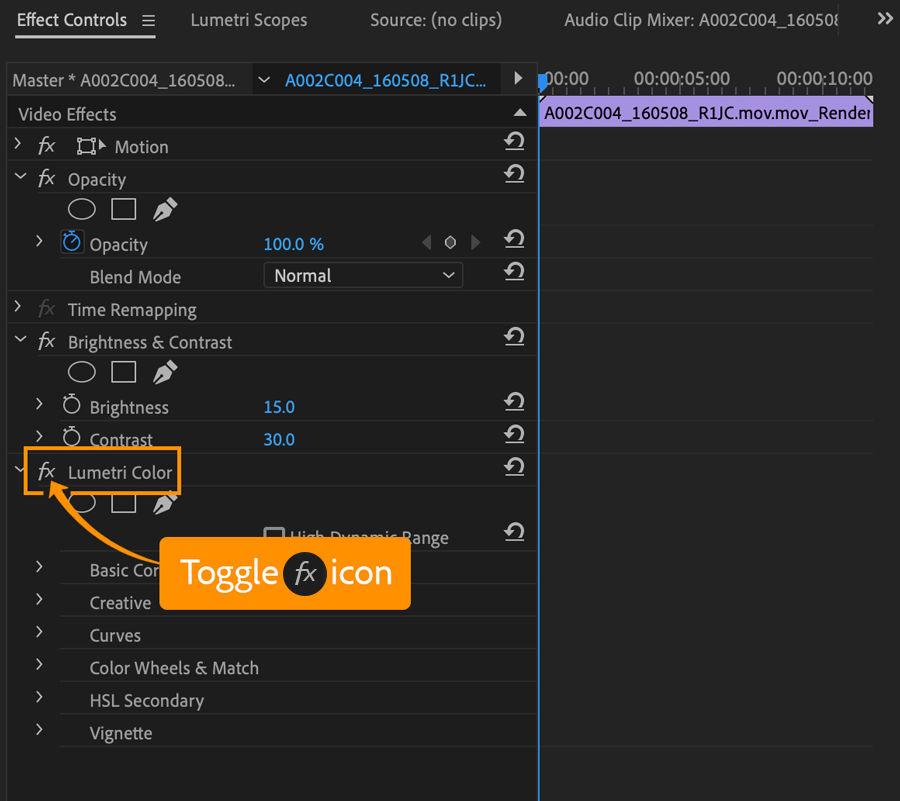This screenshot has width=900, height=801.
Task: Toggle the fx icon for Motion effect
Action: pos(46,146)
